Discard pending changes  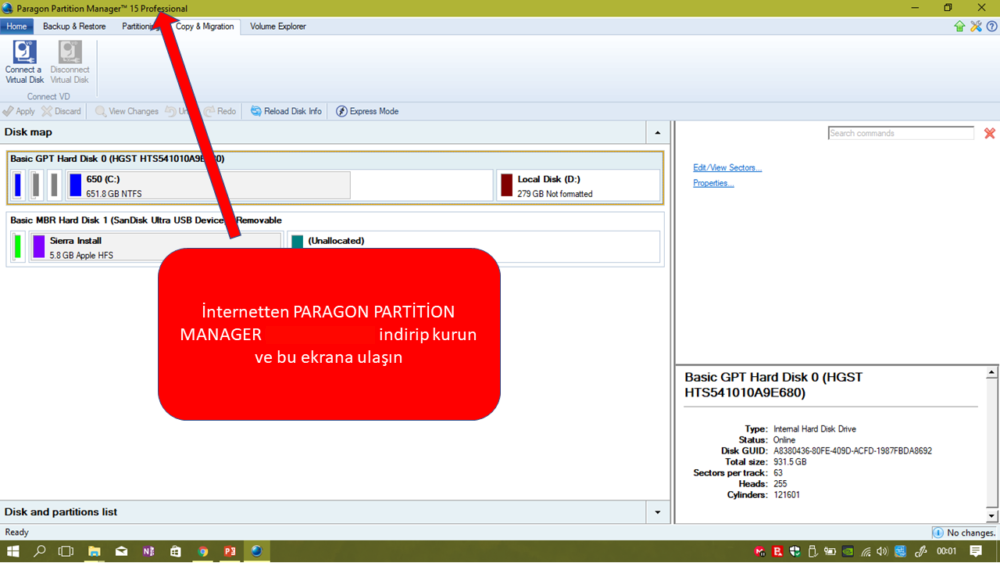(x=62, y=111)
